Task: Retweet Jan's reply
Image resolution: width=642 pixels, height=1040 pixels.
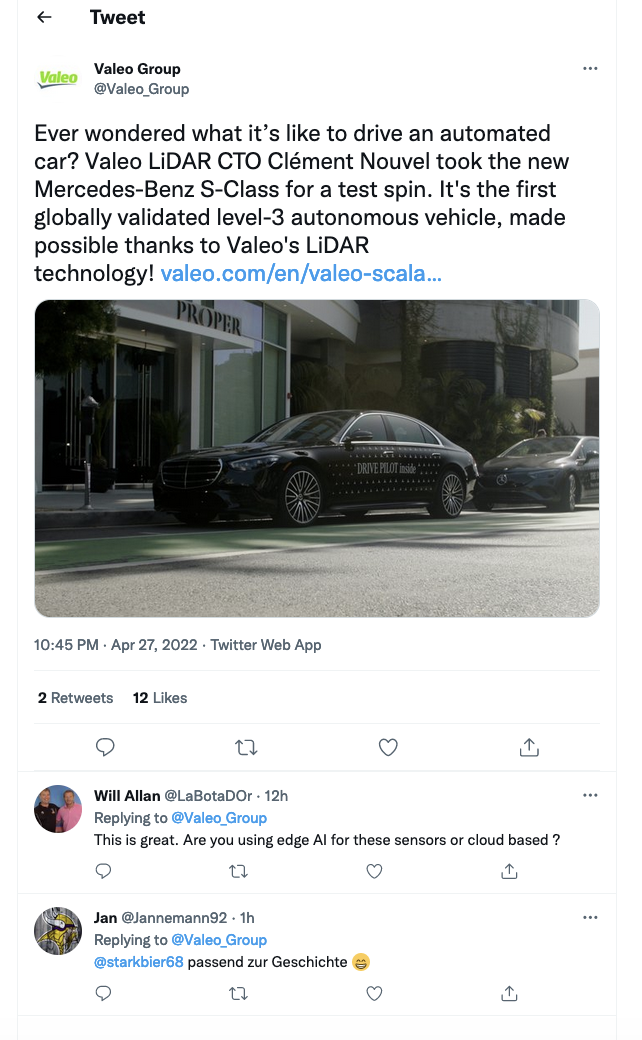Action: point(238,993)
